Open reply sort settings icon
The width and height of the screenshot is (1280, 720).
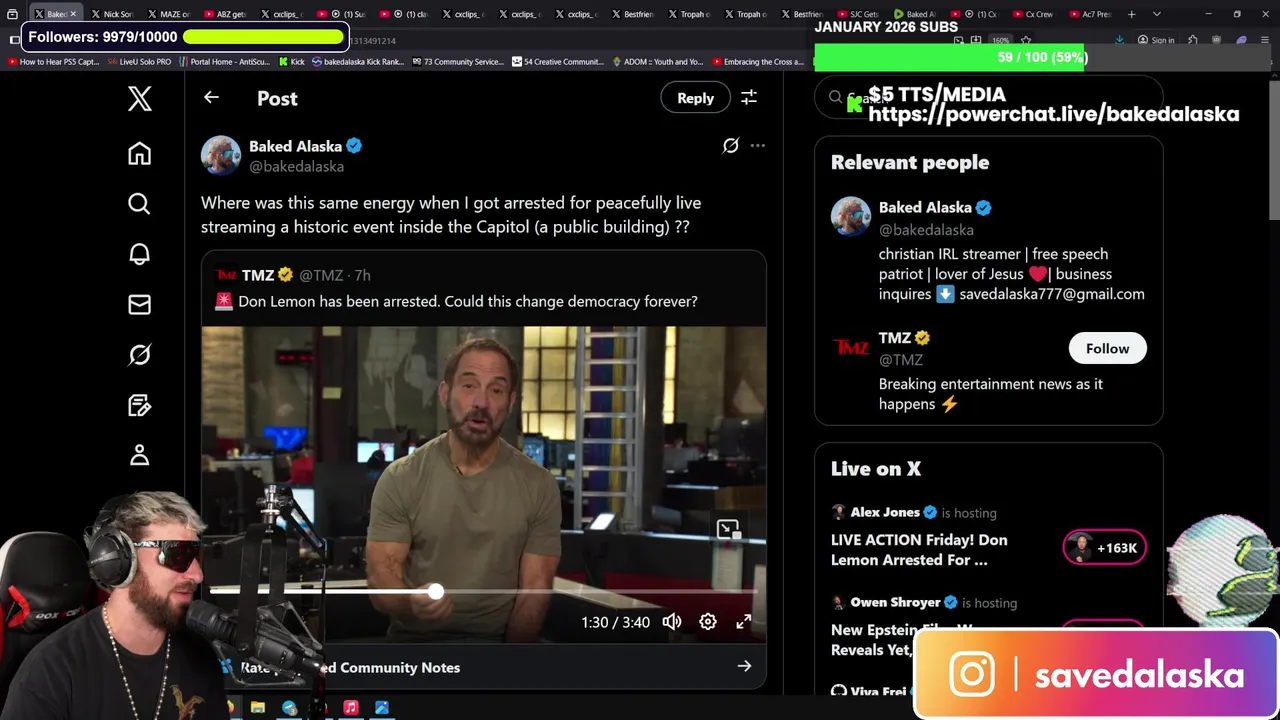click(748, 98)
